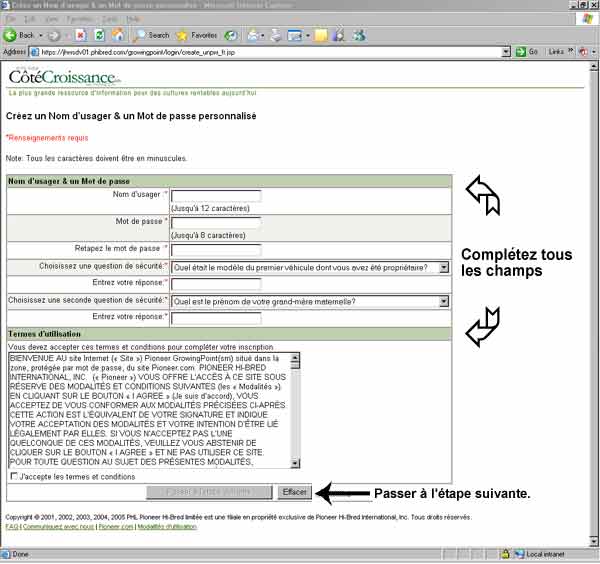The image size is (600, 564).
Task: Go to the Home page icon
Action: pos(120,35)
